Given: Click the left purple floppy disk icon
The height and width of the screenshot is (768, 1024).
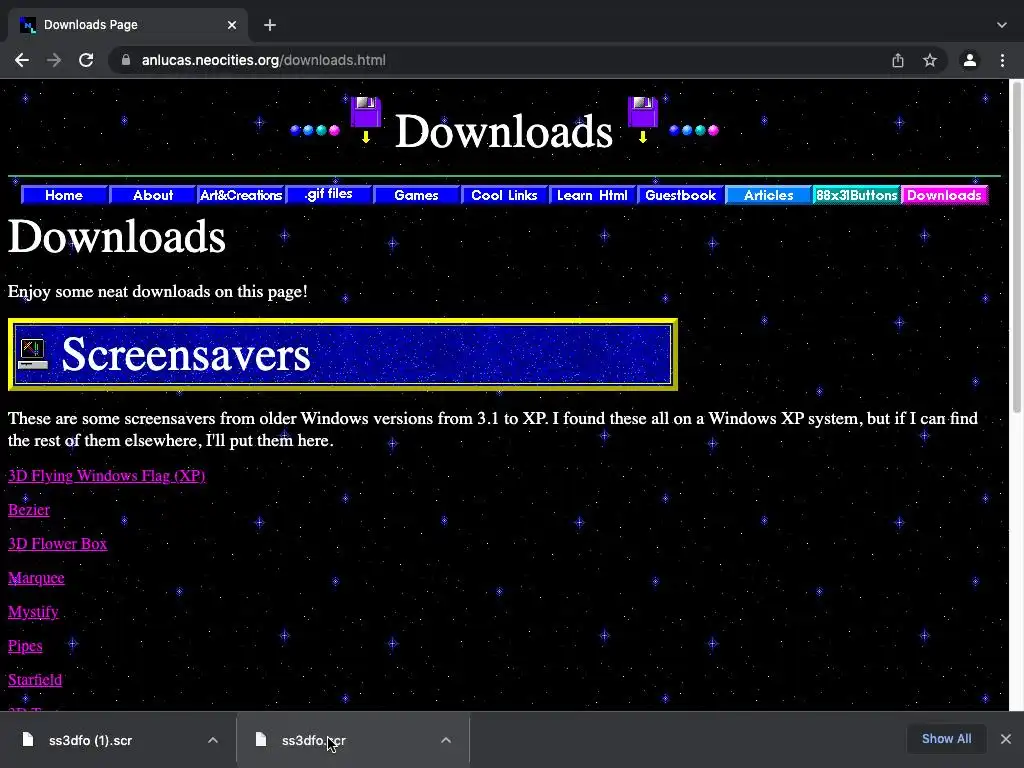Looking at the screenshot, I should click(366, 119).
